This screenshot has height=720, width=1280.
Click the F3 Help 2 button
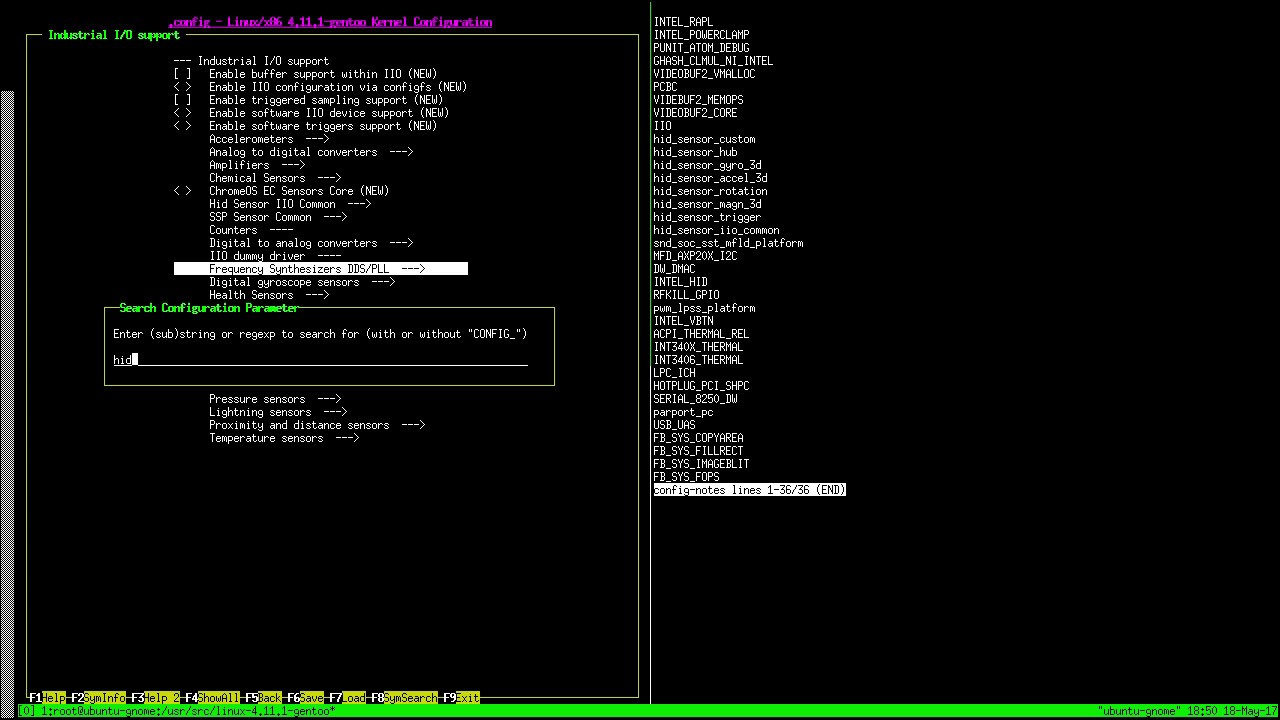(155, 697)
